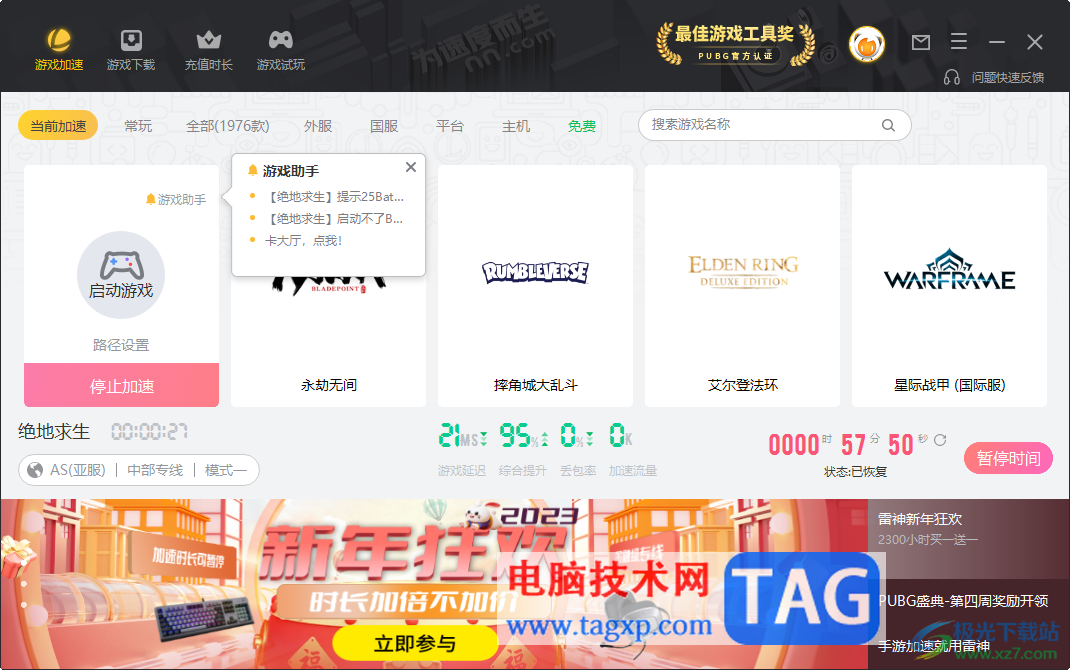
Task: Click the 00:00:27 acceleration timer
Action: [x=149, y=431]
